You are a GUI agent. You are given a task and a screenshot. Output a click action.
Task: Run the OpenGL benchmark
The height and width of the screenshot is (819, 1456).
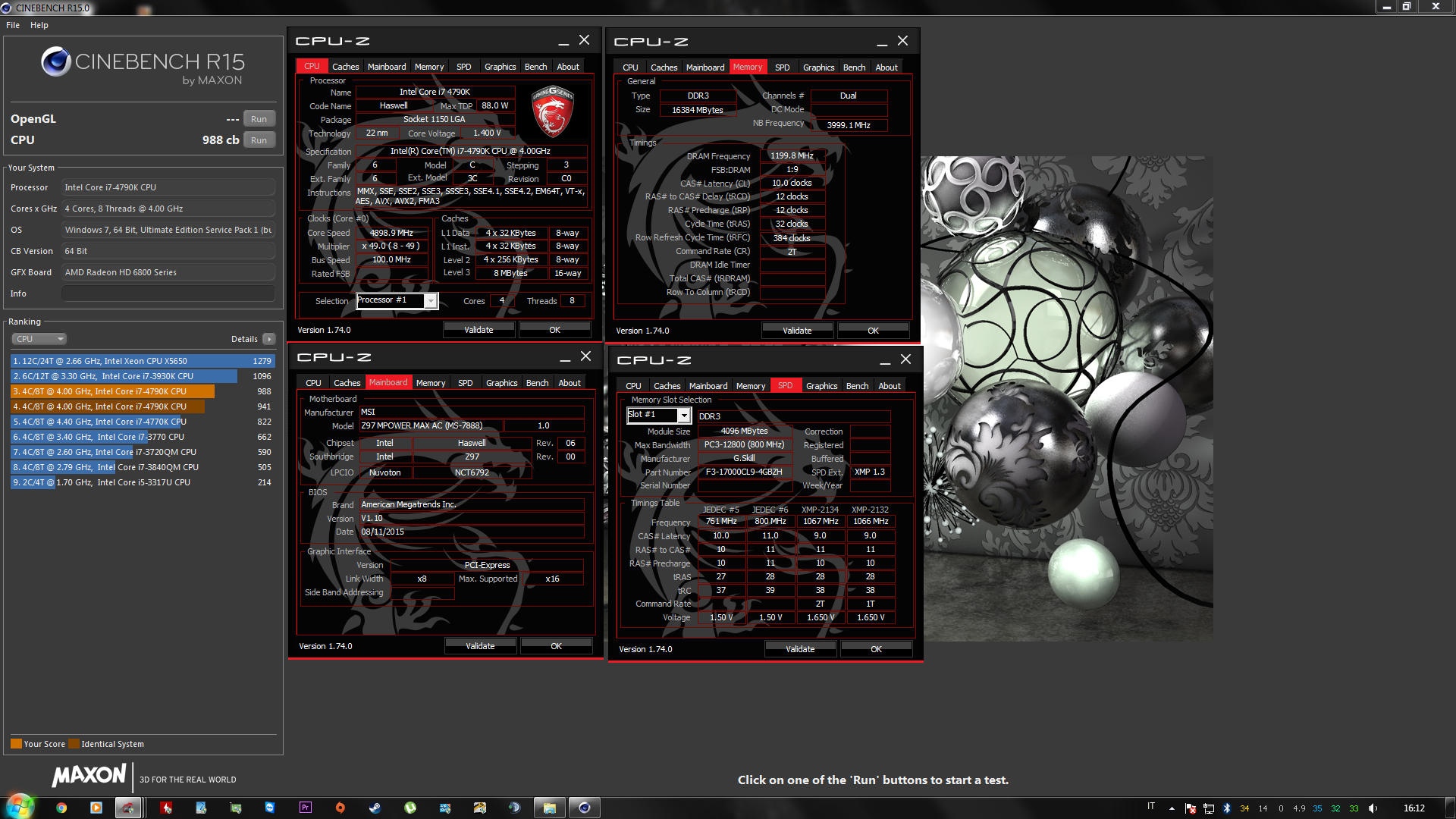click(x=259, y=119)
